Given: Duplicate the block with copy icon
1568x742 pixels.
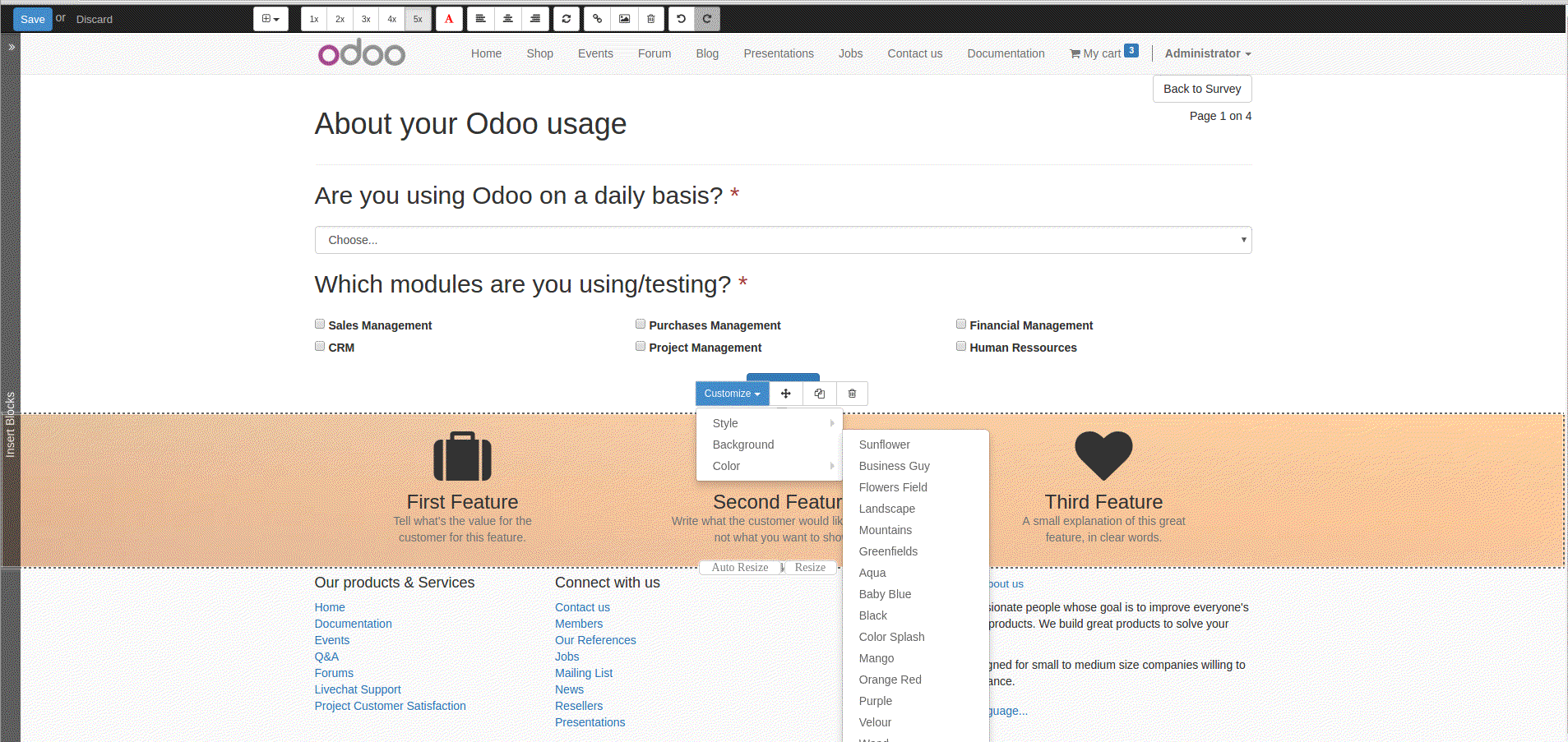Looking at the screenshot, I should pos(820,394).
